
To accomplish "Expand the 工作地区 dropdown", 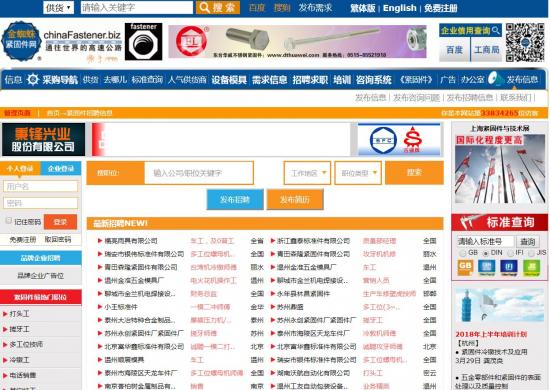I will pos(307,173).
